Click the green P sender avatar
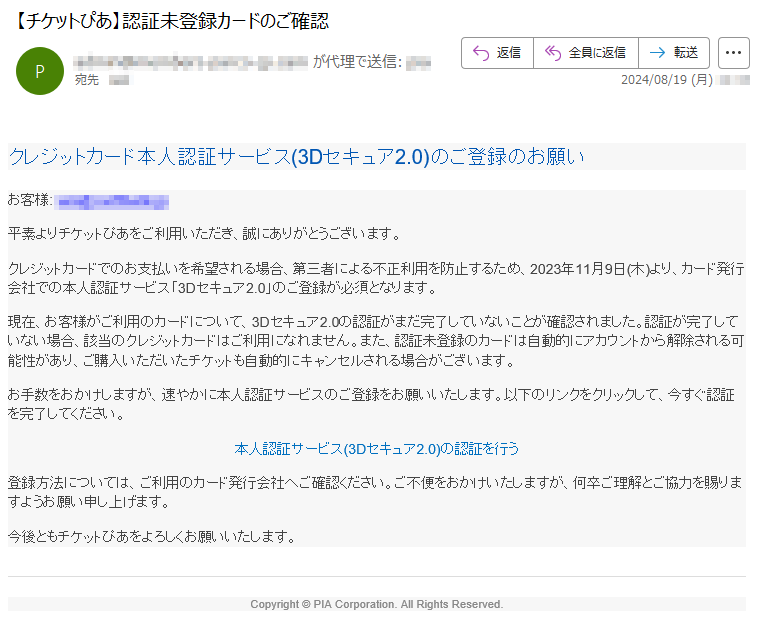The image size is (759, 619). pos(40,71)
